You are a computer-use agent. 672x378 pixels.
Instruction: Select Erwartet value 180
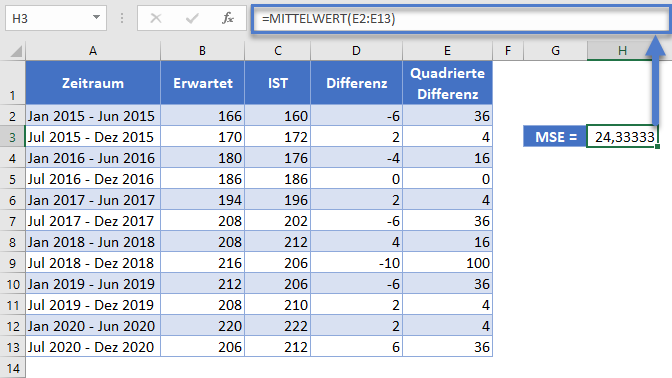pyautogui.click(x=202, y=158)
